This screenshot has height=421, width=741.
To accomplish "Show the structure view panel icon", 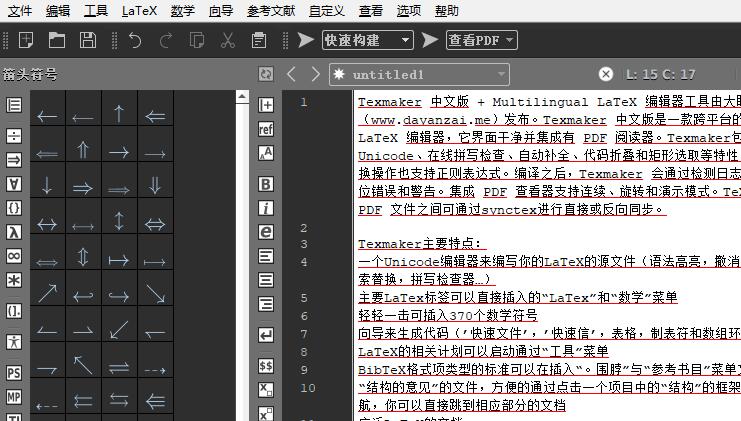I will click(14, 105).
